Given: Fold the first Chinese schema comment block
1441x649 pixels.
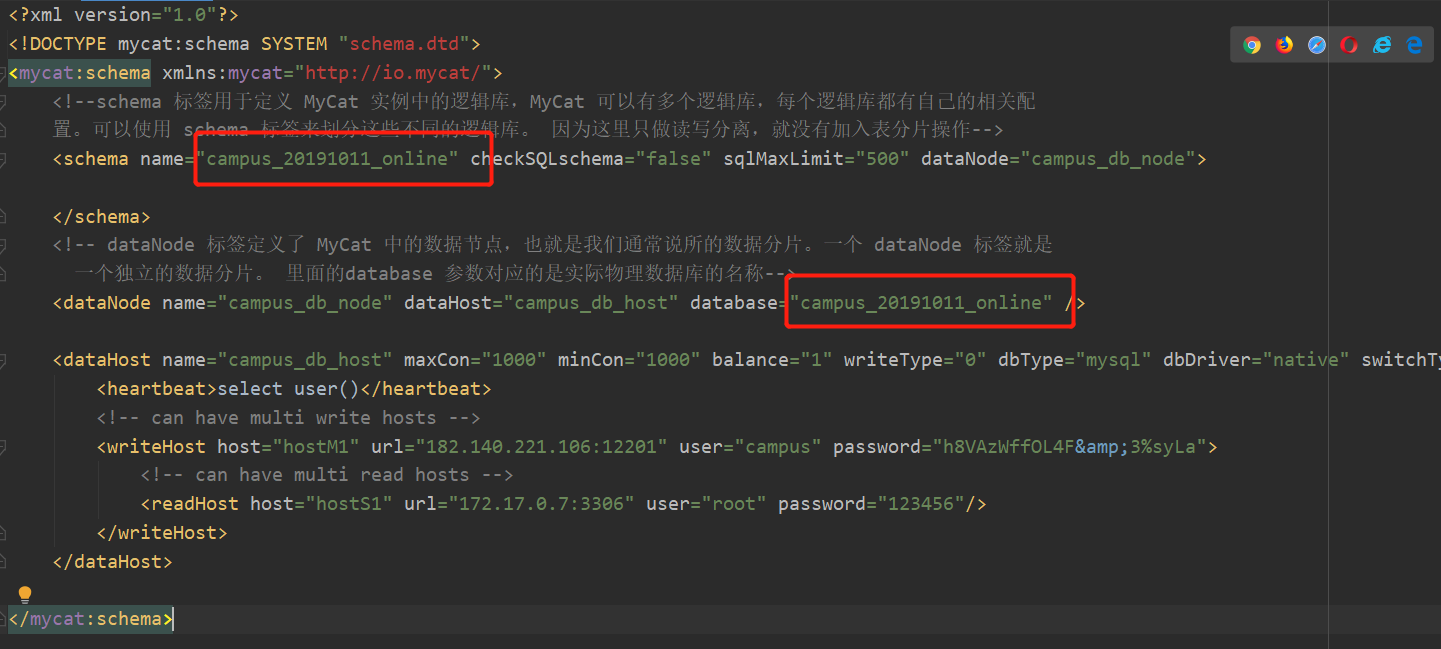Looking at the screenshot, I should 3,101.
